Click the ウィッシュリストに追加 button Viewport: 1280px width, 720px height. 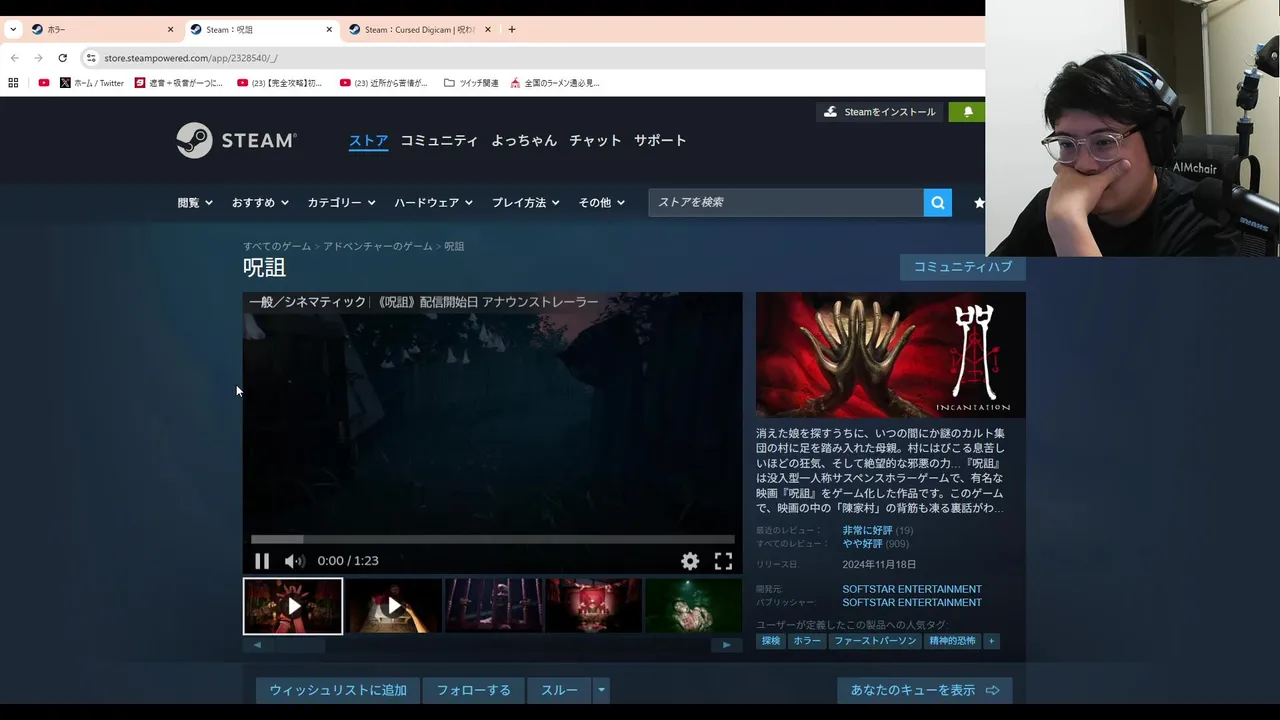pos(338,690)
